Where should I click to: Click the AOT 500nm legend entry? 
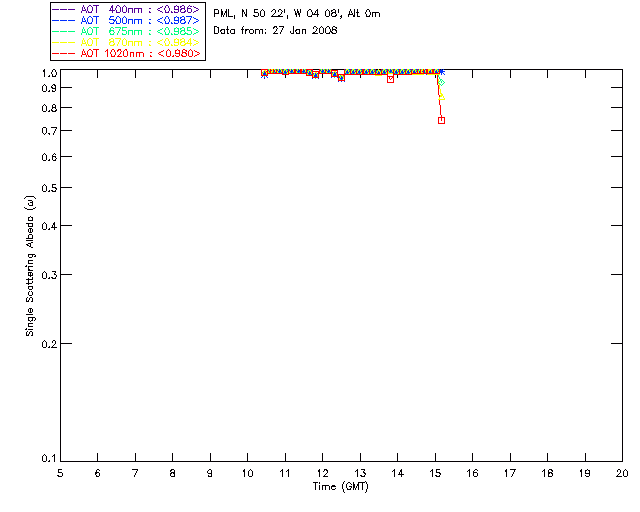tap(126, 20)
